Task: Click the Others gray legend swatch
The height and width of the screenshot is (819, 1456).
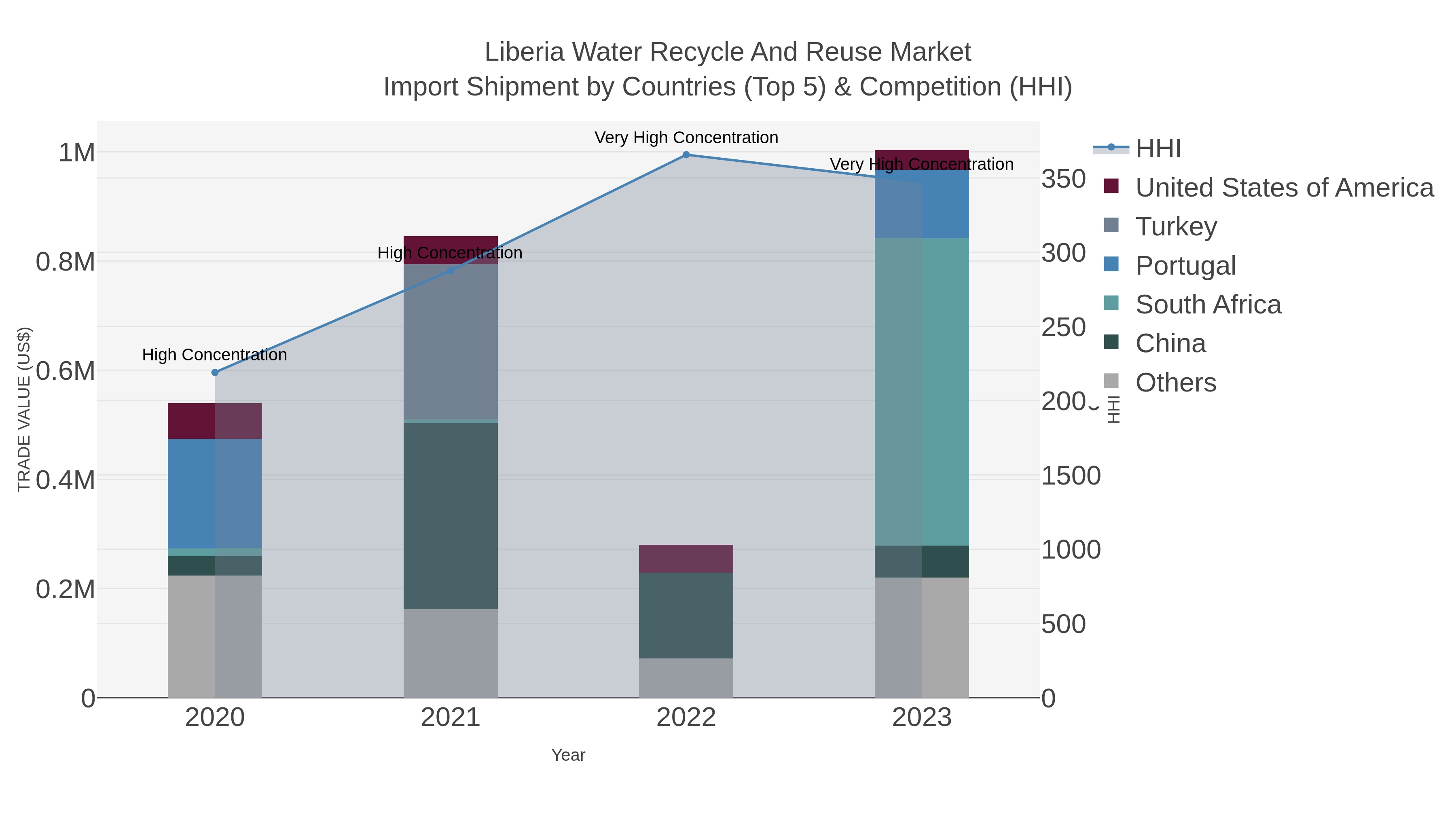Action: click(x=1111, y=381)
